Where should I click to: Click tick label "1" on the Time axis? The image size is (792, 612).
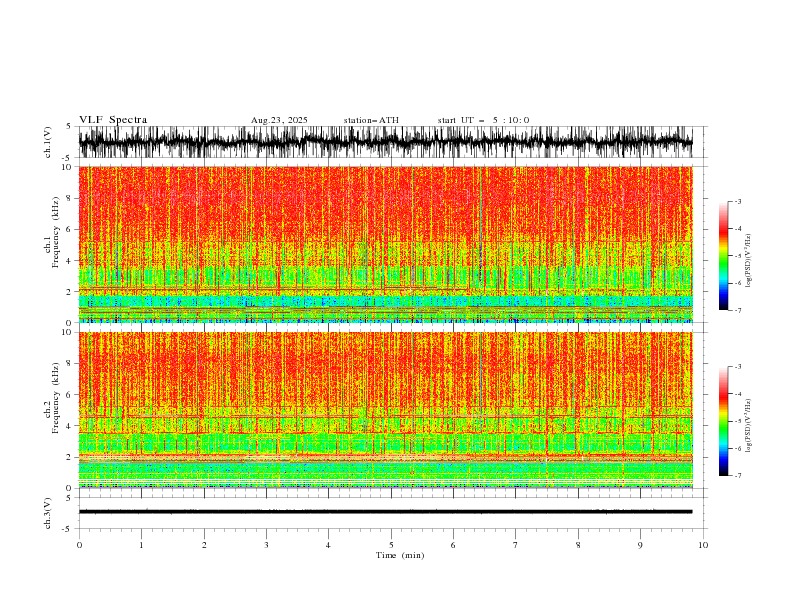point(141,545)
